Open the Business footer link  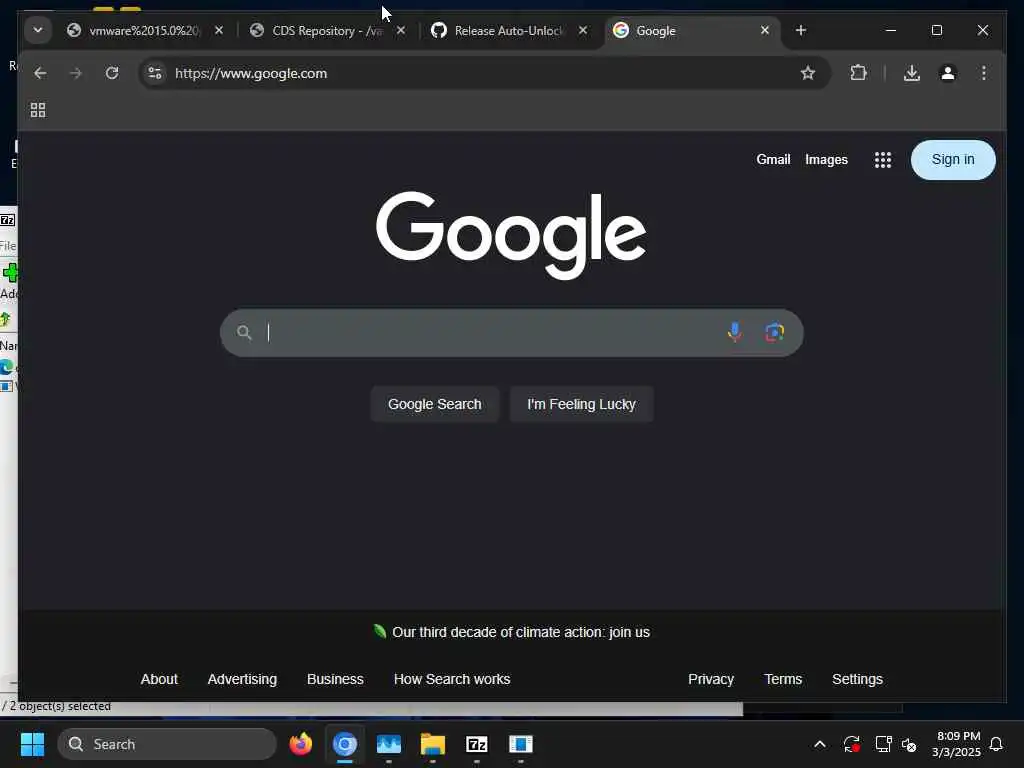pyautogui.click(x=335, y=679)
